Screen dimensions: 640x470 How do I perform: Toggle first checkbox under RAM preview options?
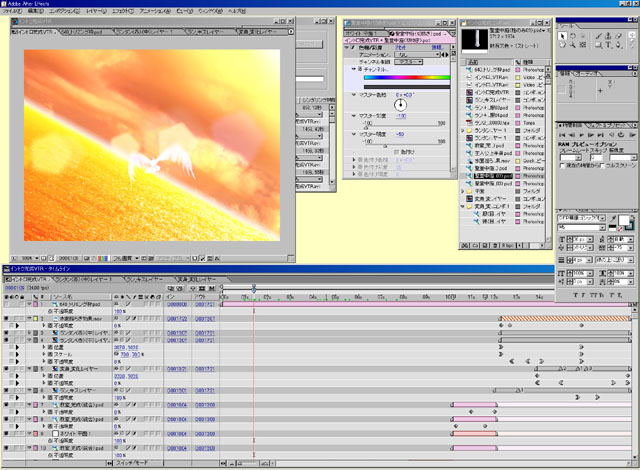coord(562,166)
